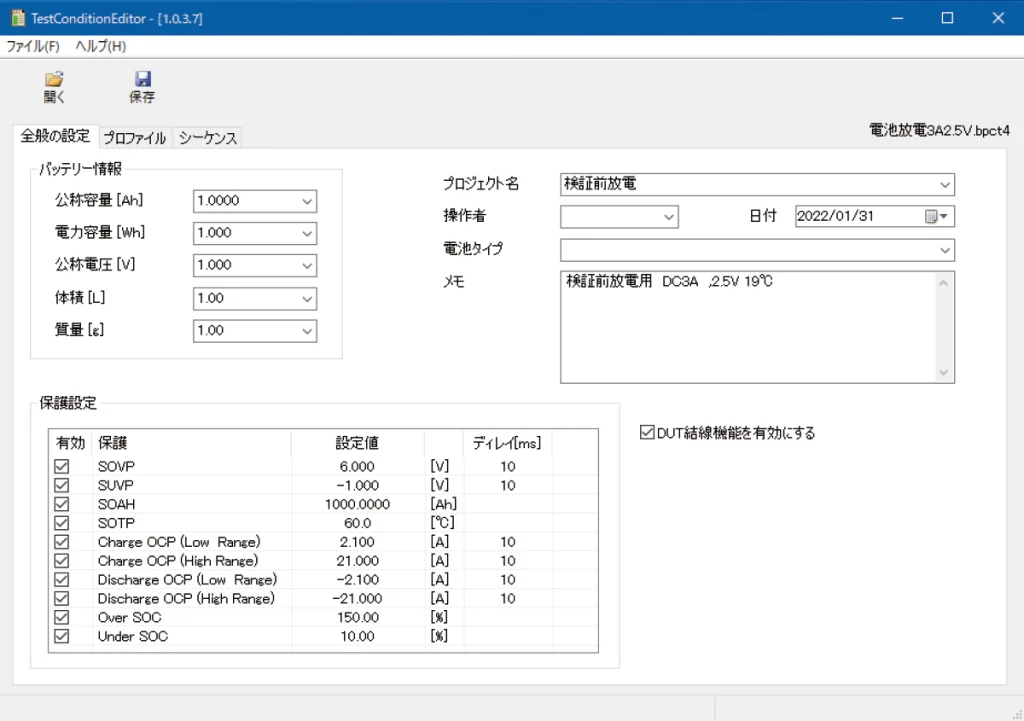Toggle the SOTP protection checkbox
The height and width of the screenshot is (721, 1024).
click(62, 523)
